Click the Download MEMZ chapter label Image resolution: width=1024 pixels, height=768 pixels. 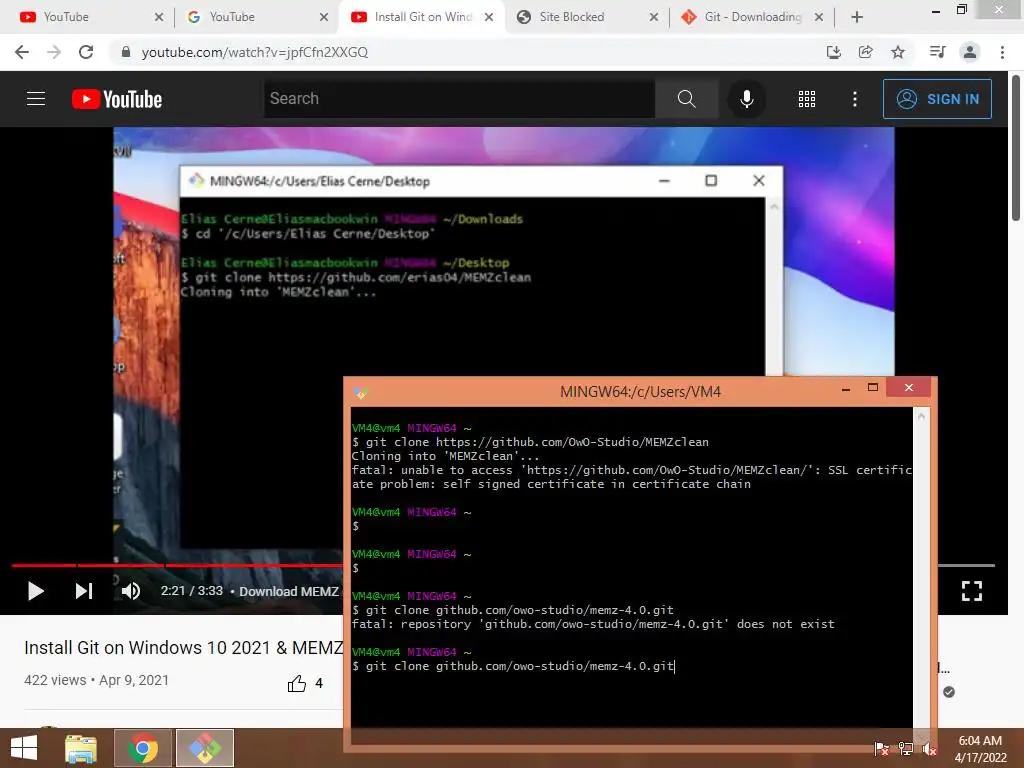click(289, 591)
